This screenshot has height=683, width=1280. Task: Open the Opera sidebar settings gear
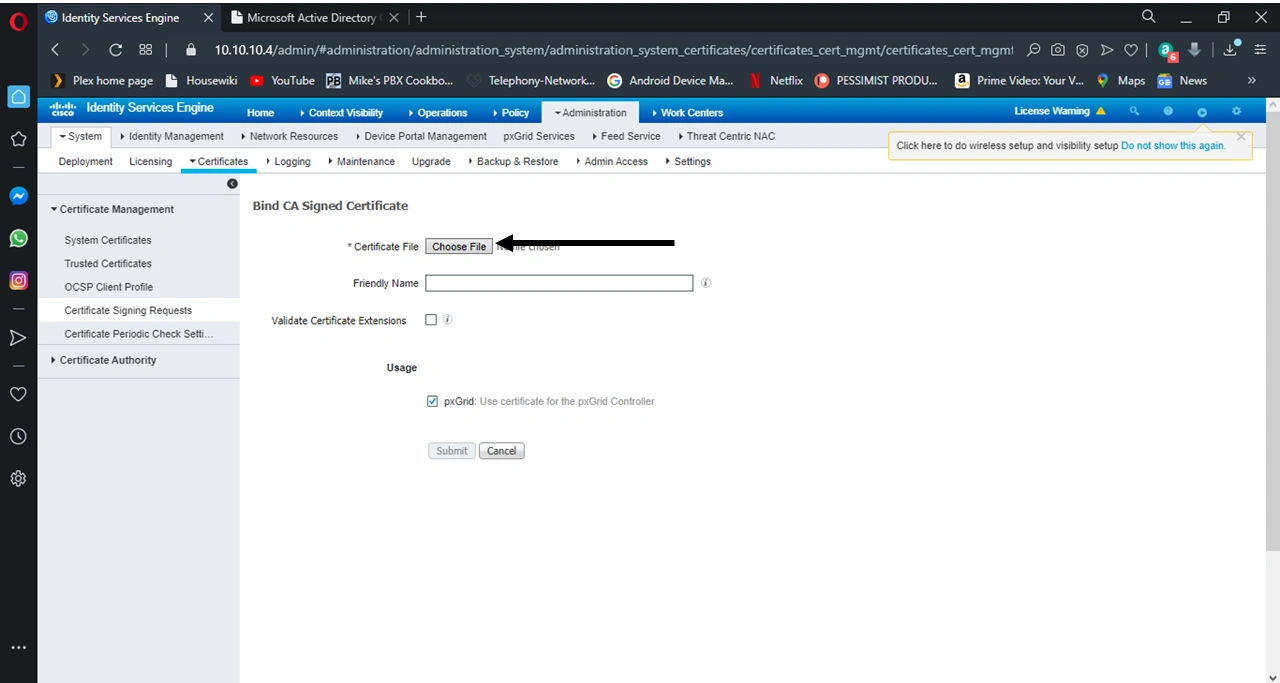[18, 479]
